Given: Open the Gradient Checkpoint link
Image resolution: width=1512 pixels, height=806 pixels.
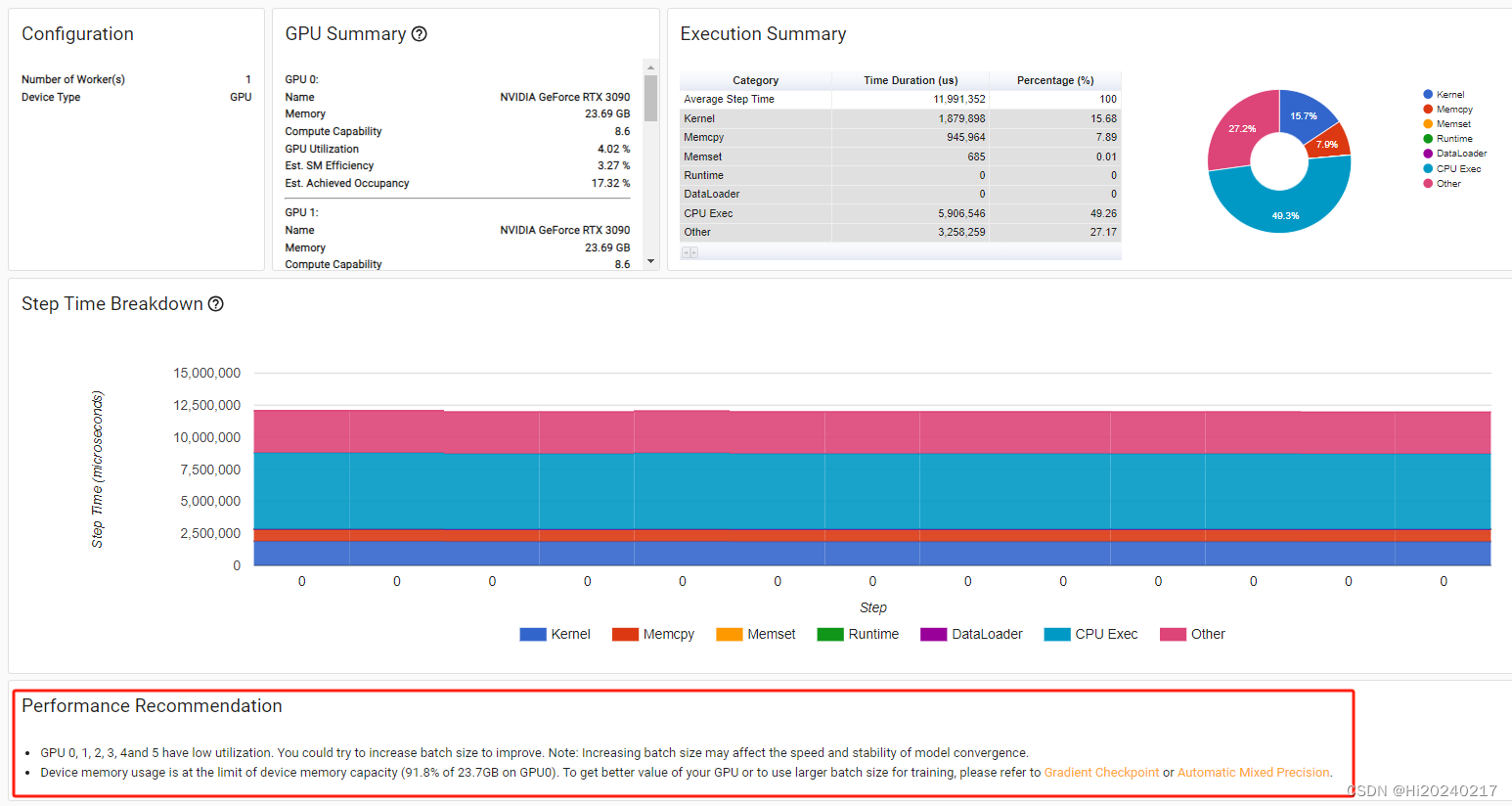Looking at the screenshot, I should point(1101,773).
